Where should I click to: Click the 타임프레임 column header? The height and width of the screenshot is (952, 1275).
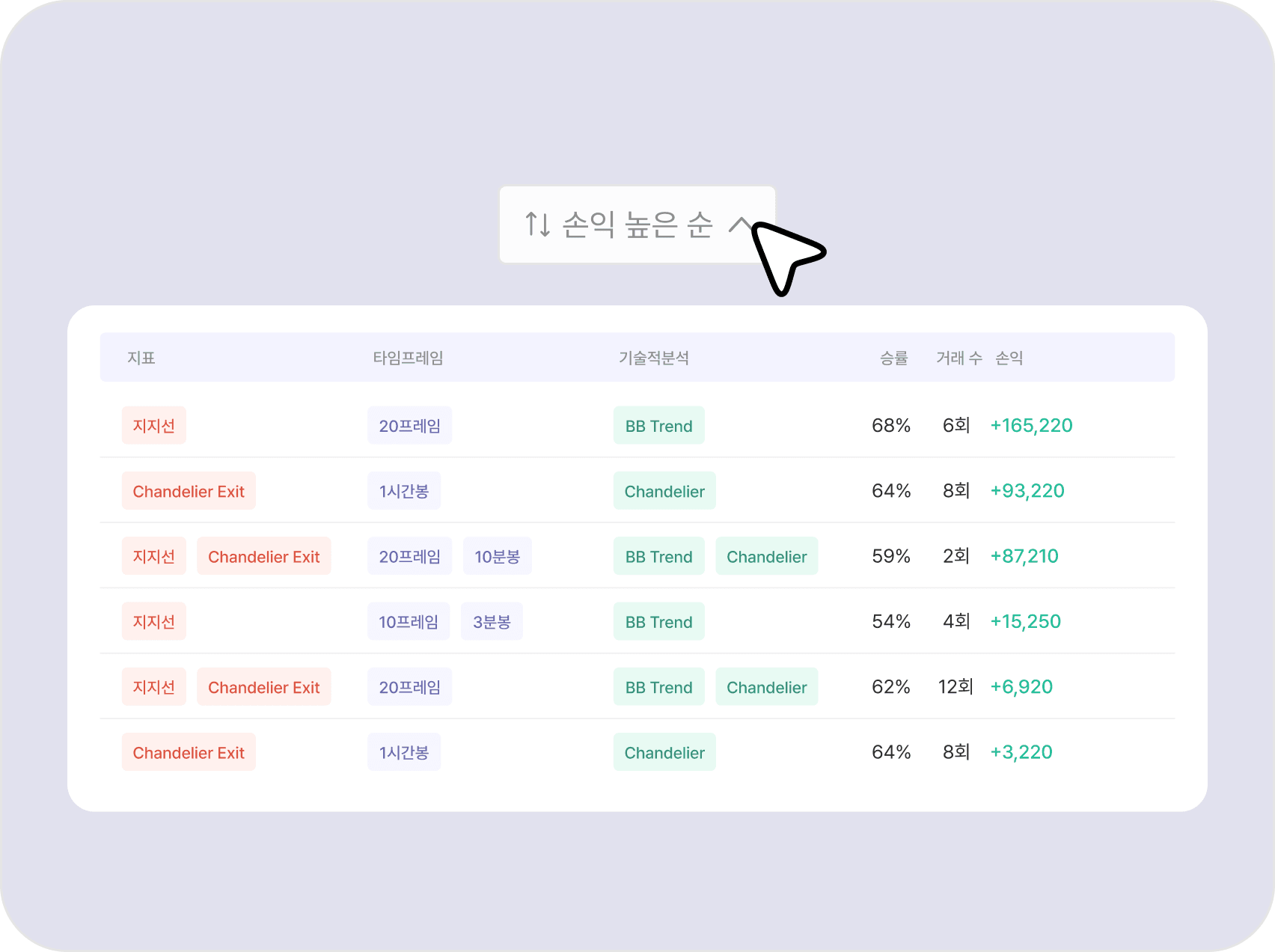coord(408,358)
